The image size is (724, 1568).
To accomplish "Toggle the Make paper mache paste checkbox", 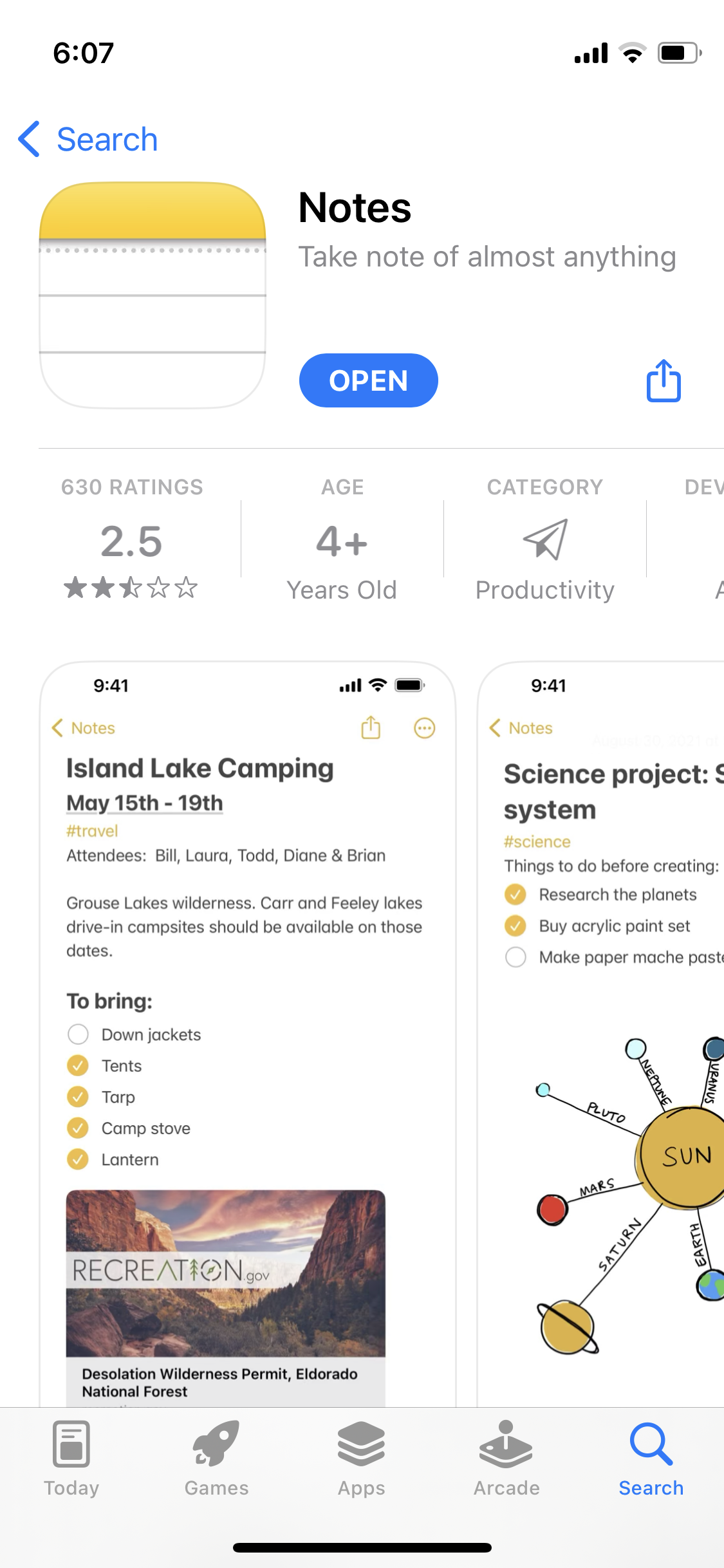I will coord(515,957).
